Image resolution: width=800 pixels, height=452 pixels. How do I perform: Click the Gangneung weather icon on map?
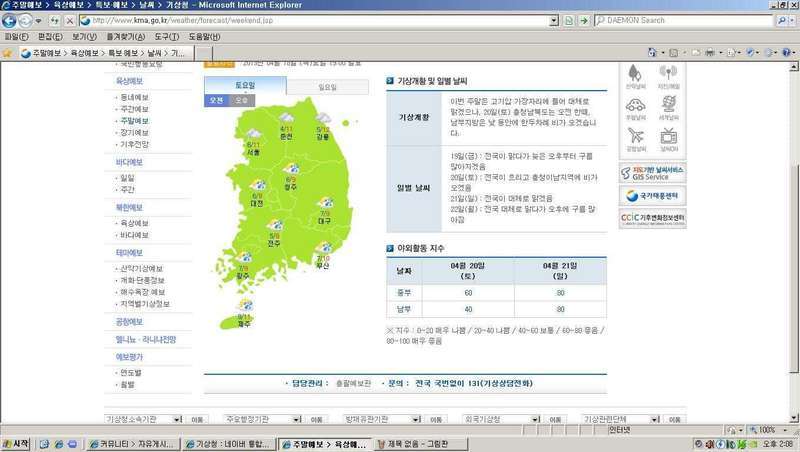click(323, 119)
